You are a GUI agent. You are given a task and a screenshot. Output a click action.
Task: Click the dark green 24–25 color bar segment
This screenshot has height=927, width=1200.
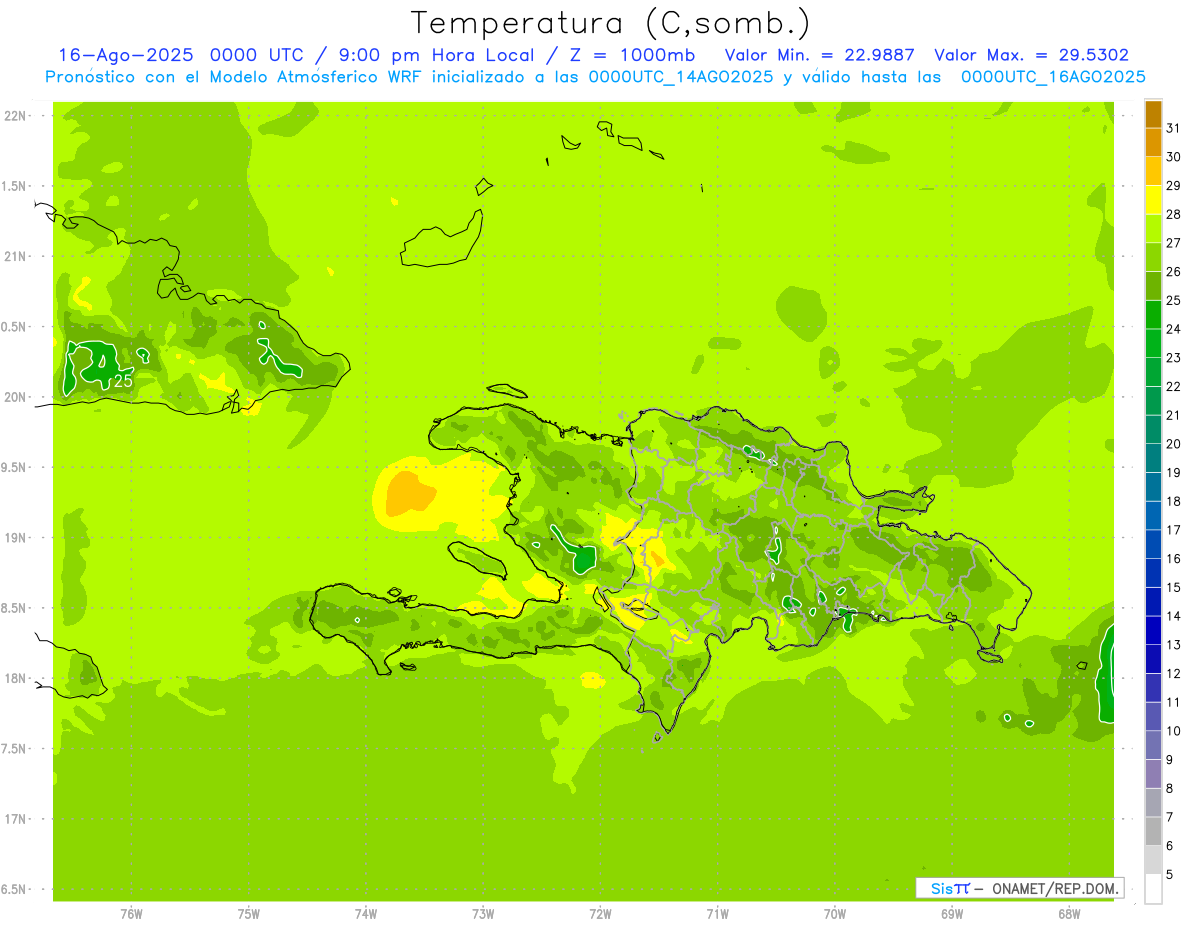coord(1153,315)
